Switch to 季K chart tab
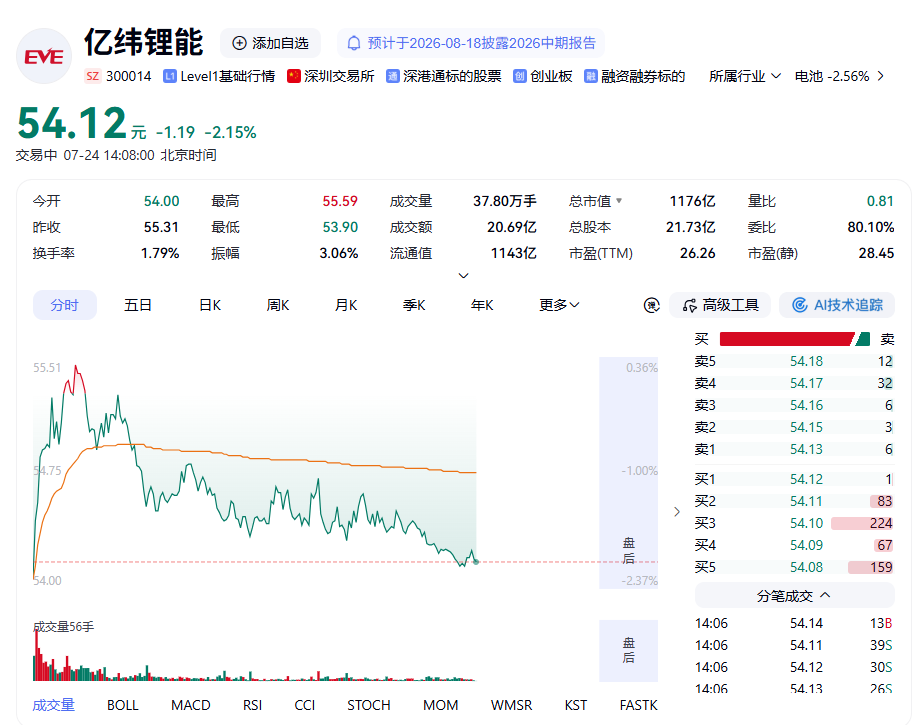 click(414, 305)
